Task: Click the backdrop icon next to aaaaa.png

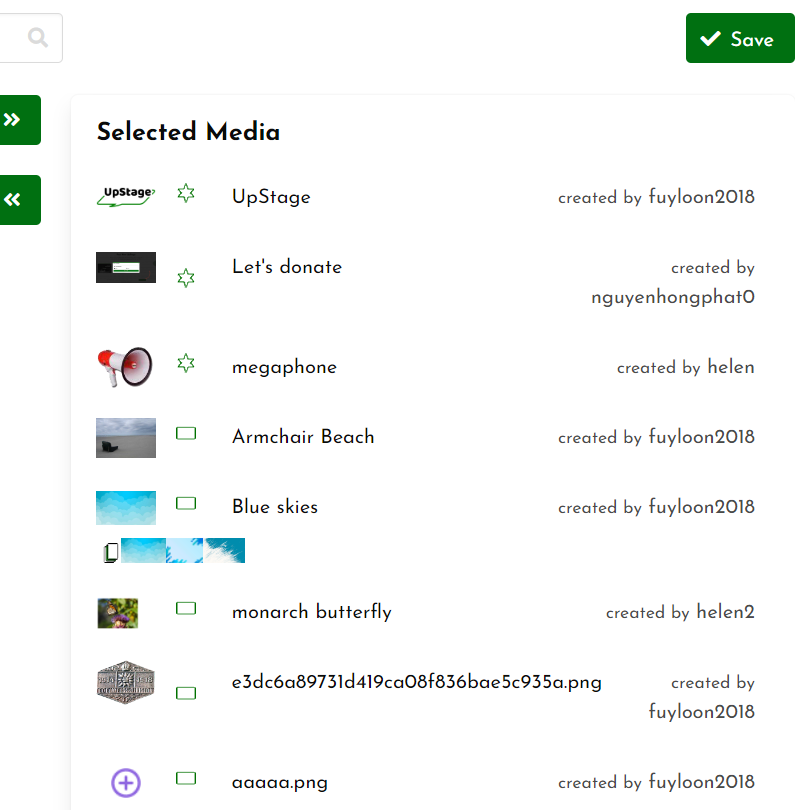Action: pyautogui.click(x=186, y=778)
